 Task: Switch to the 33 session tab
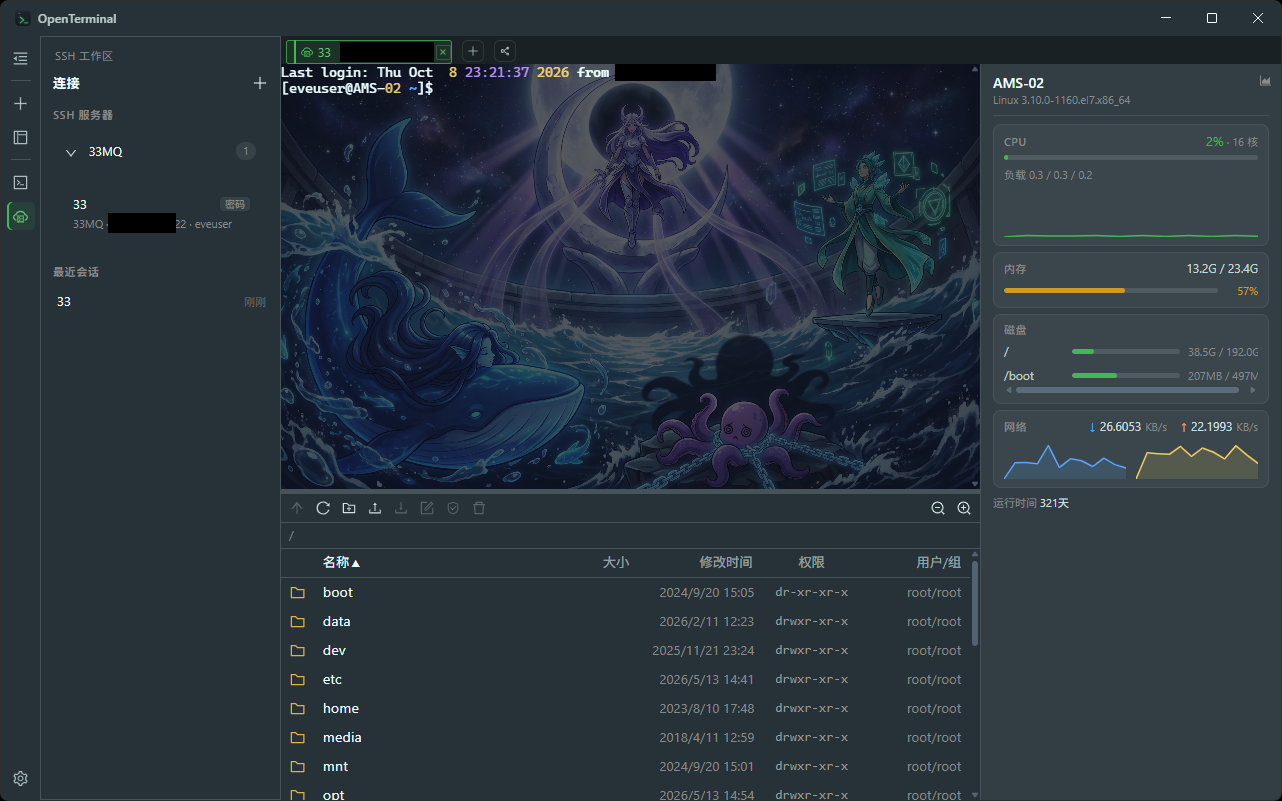pos(369,51)
